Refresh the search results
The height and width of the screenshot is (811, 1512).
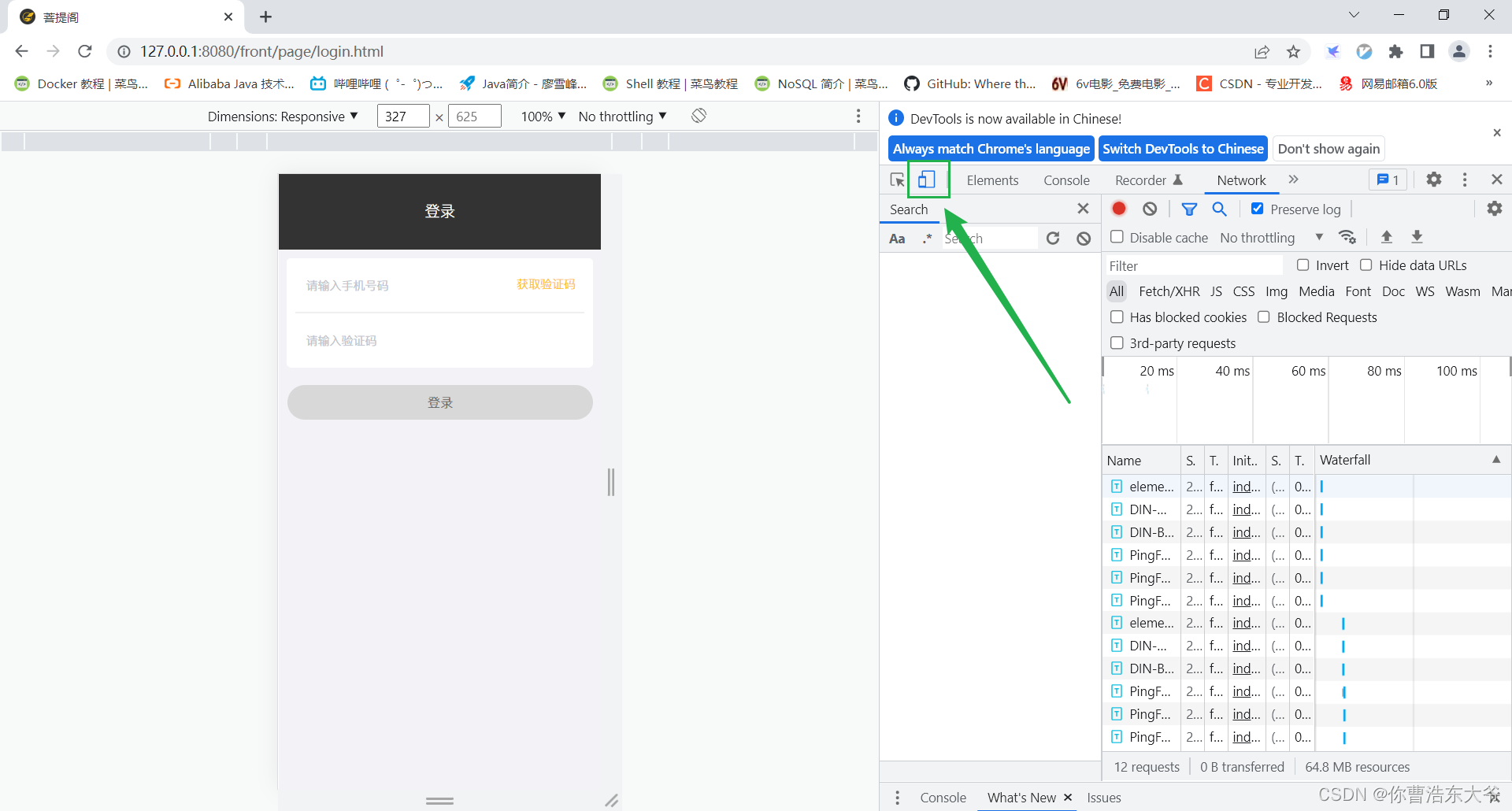pyautogui.click(x=1053, y=238)
